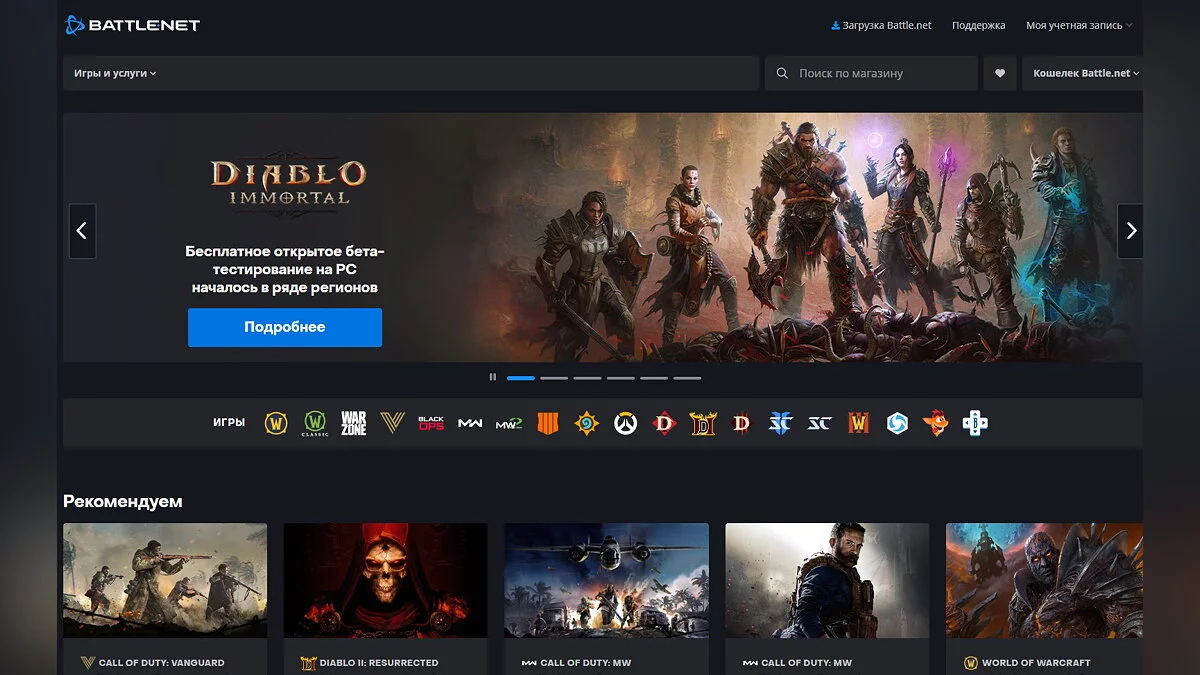Pause the banner carousel autoplay
Screen dimensions: 1200x675
pos(493,377)
